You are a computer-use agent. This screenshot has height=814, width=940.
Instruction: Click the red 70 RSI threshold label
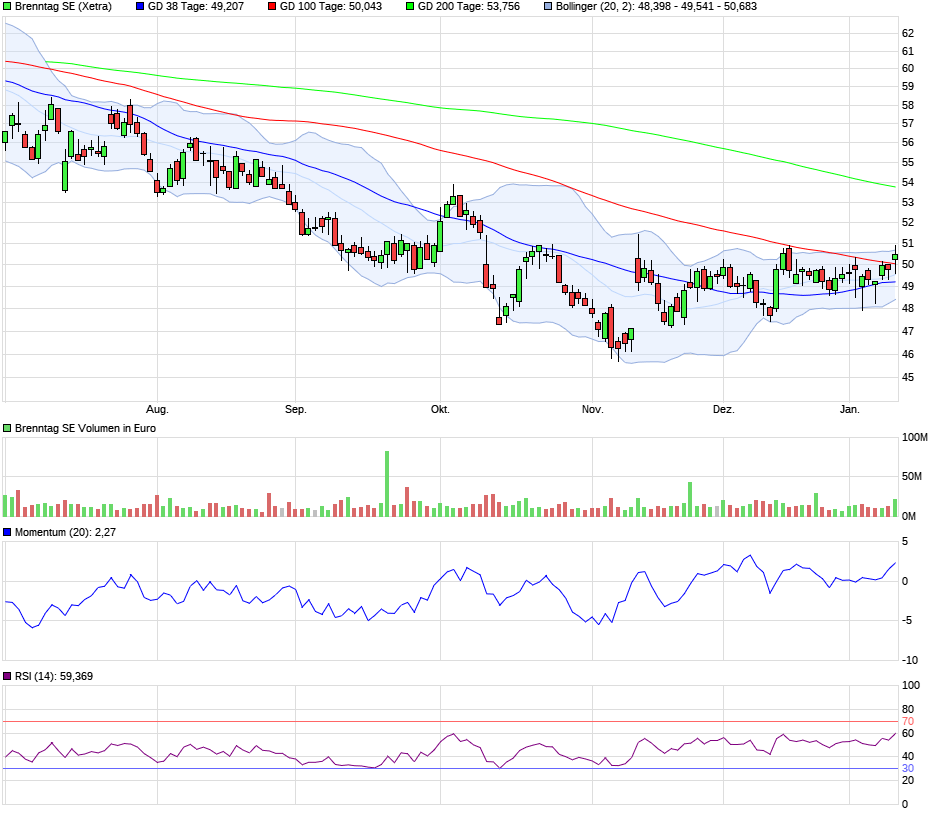(x=908, y=721)
